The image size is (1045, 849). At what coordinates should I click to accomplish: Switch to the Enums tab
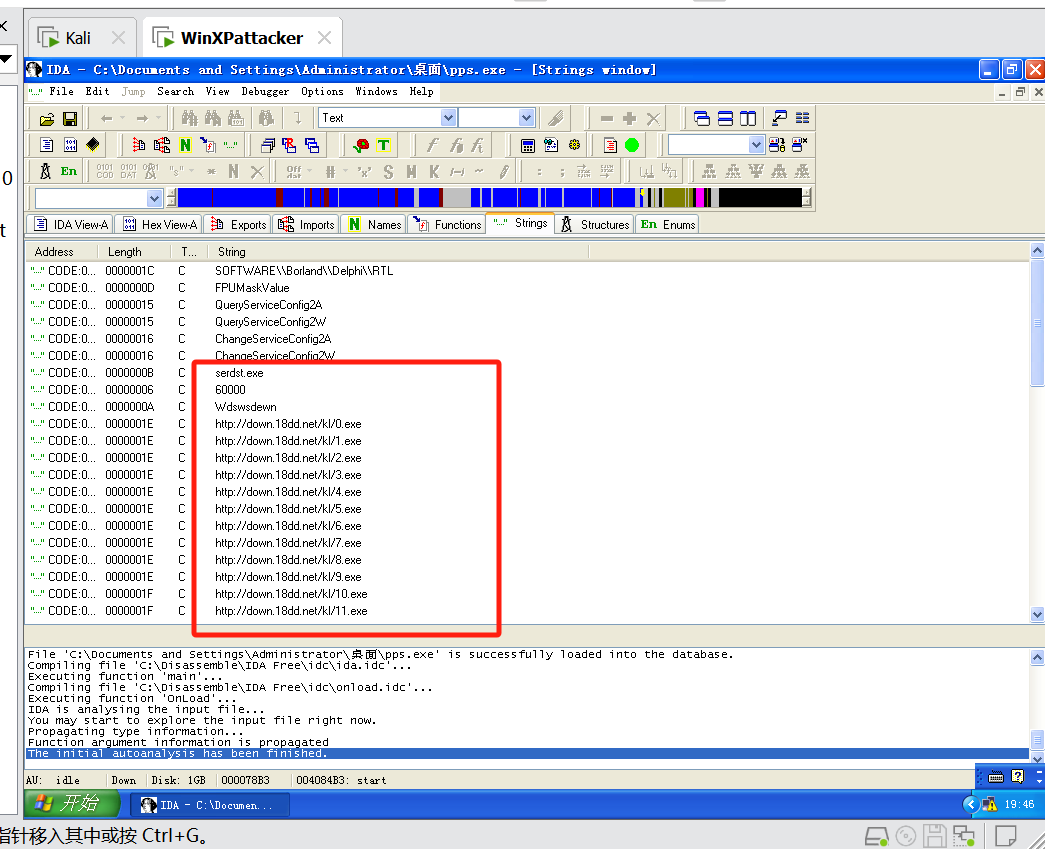668,225
